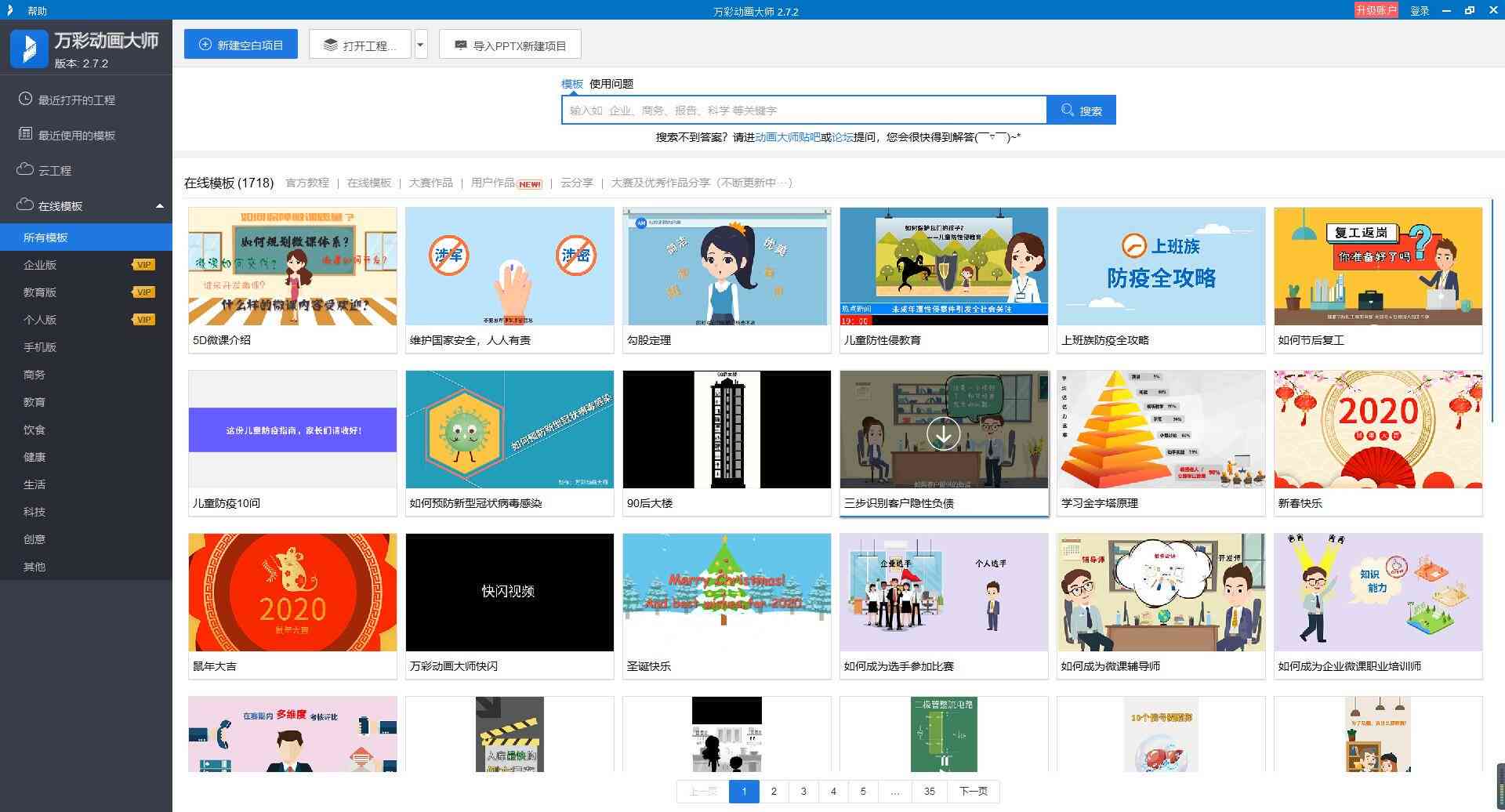Screen dimensions: 1505x812
Task: Select 创意 category
Action: 86,539
